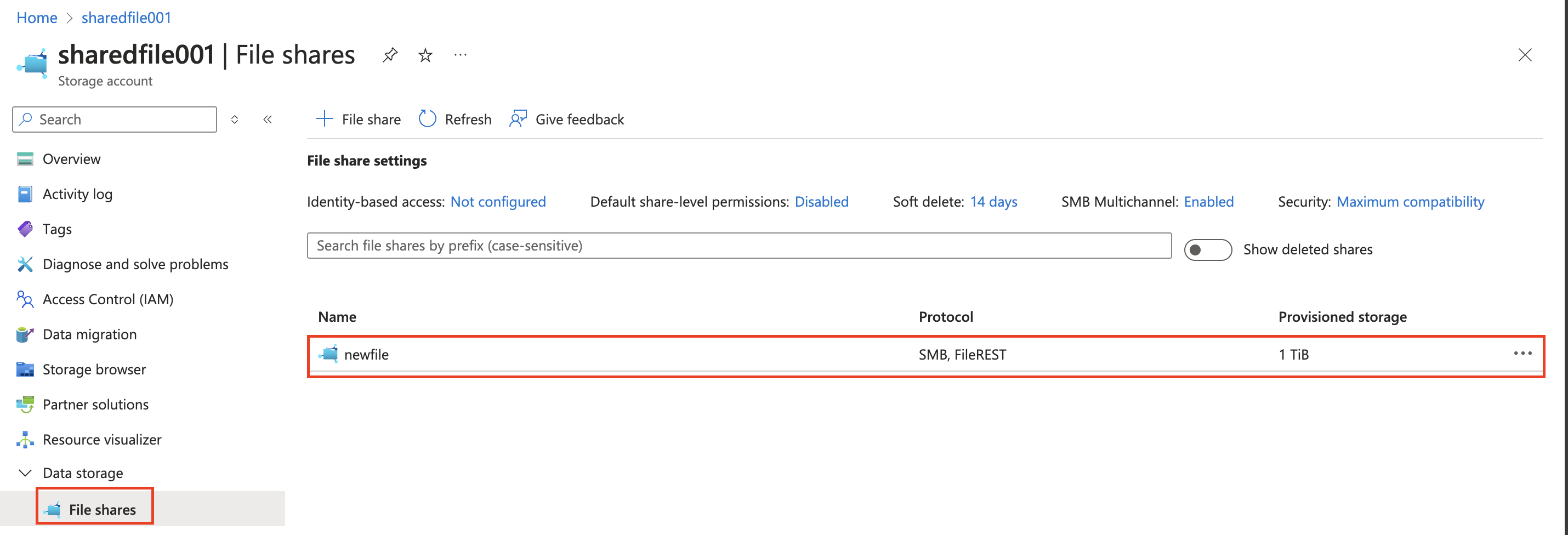
Task: Click the magnifier icon in sidebar search
Action: click(26, 119)
